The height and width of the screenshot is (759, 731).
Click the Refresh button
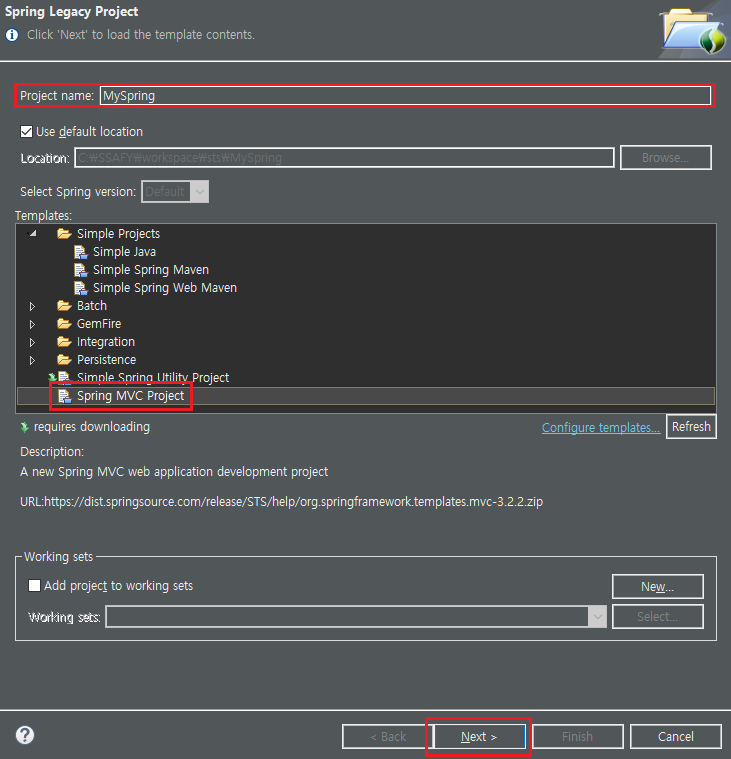point(691,426)
